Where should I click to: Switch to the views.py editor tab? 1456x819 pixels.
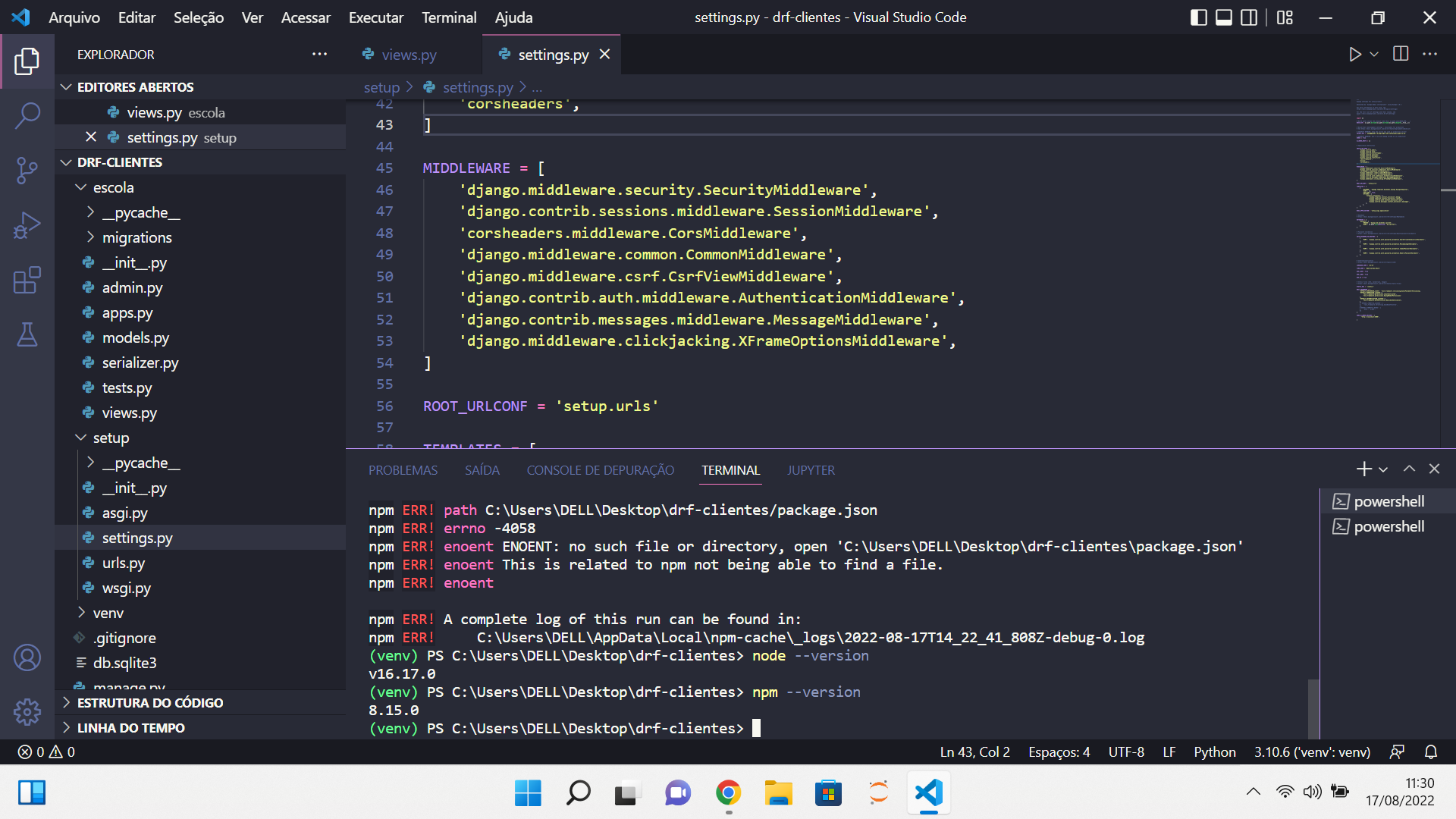409,55
